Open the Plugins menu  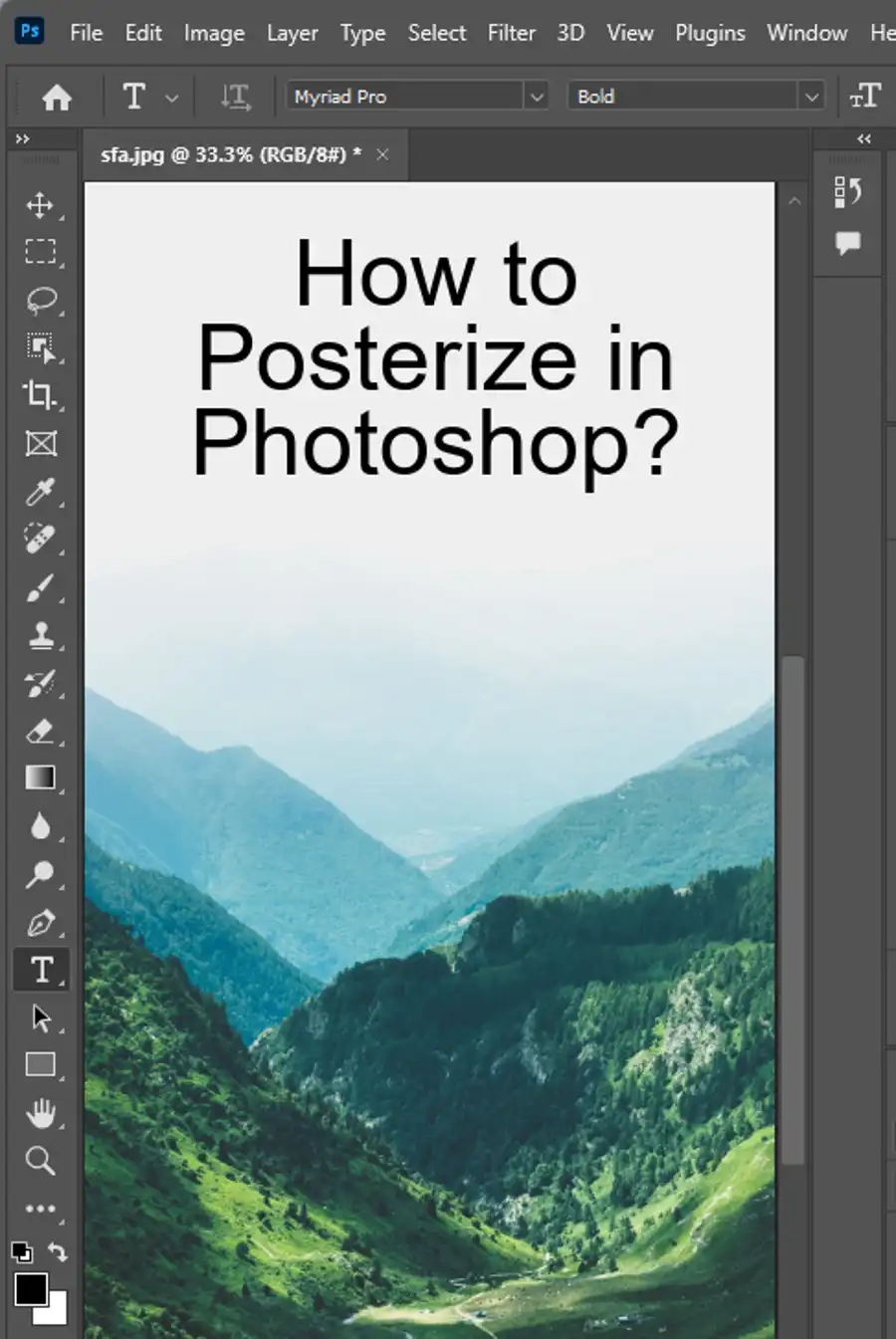[710, 33]
